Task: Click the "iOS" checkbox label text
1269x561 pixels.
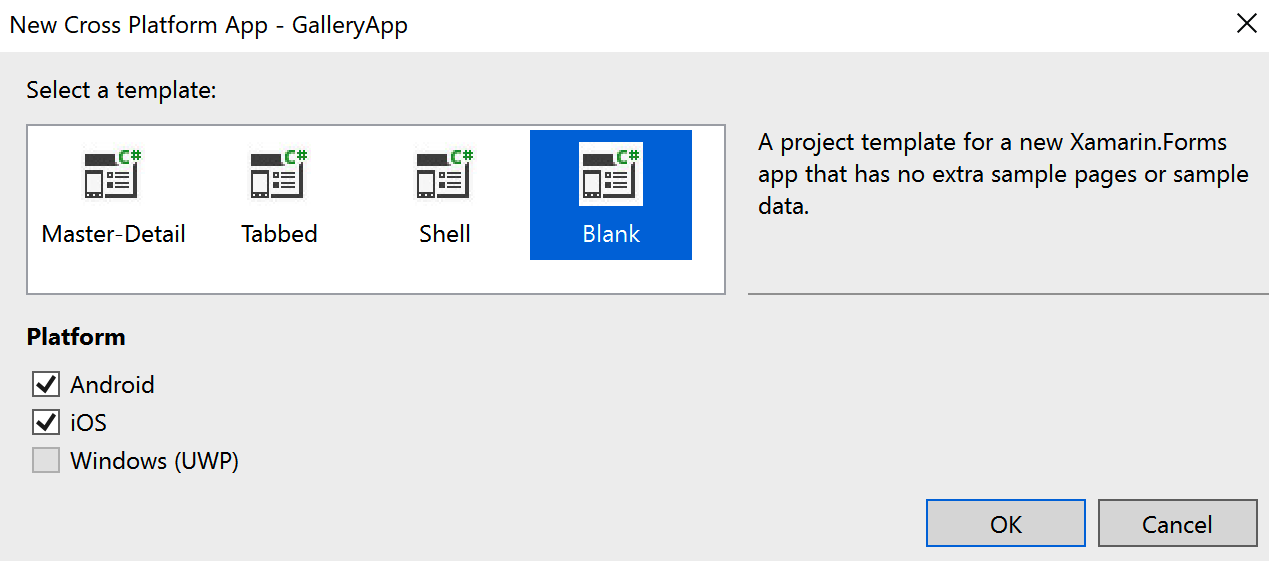Action: [88, 423]
